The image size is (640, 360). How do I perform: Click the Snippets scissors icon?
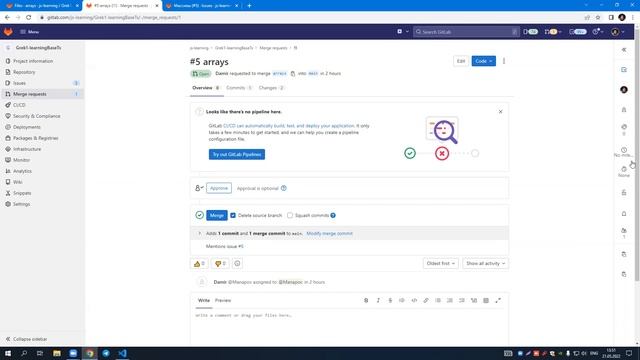(x=8, y=193)
